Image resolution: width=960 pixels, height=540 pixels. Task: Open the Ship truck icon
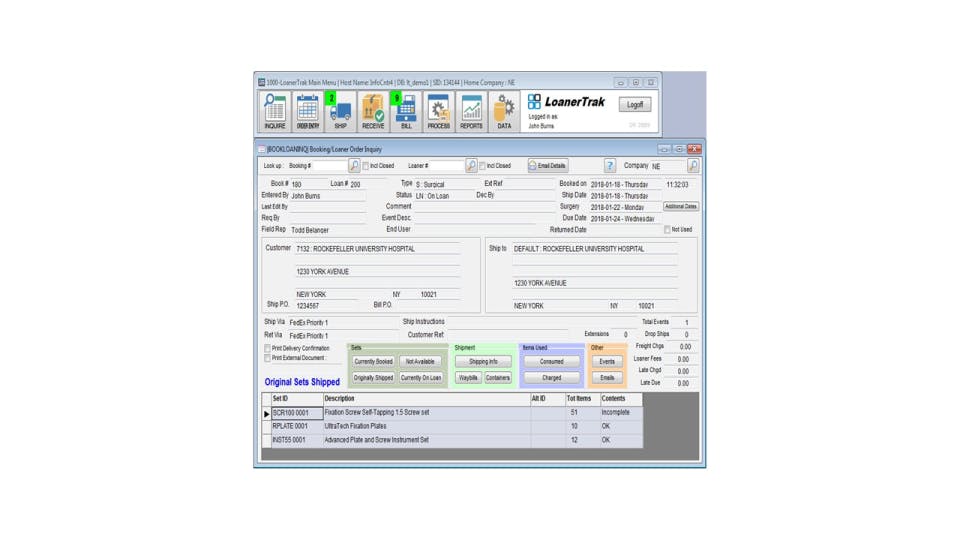tap(340, 111)
